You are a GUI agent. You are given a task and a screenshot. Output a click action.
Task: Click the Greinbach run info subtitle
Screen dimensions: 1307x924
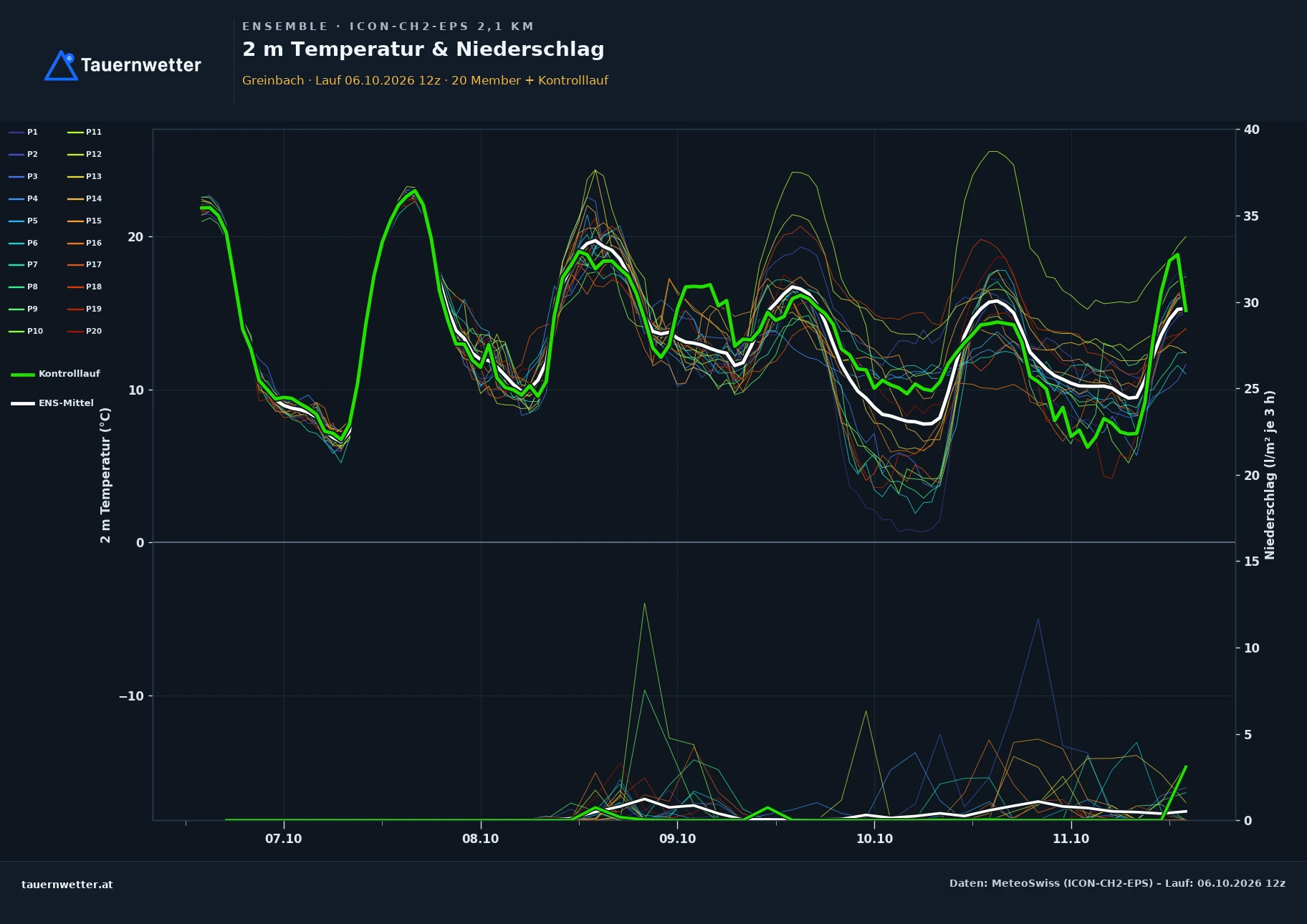(x=425, y=80)
